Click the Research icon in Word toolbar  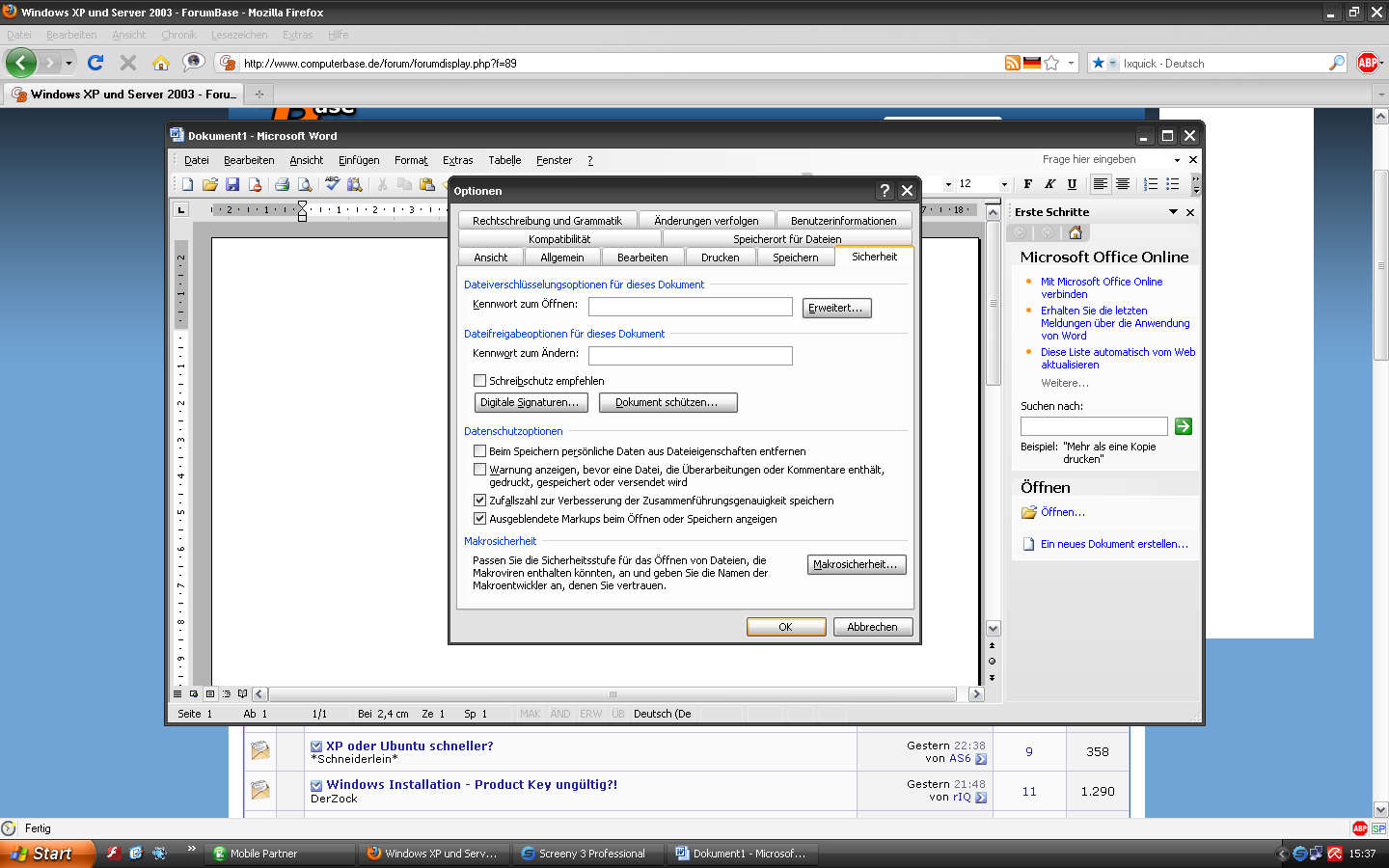pos(356,184)
